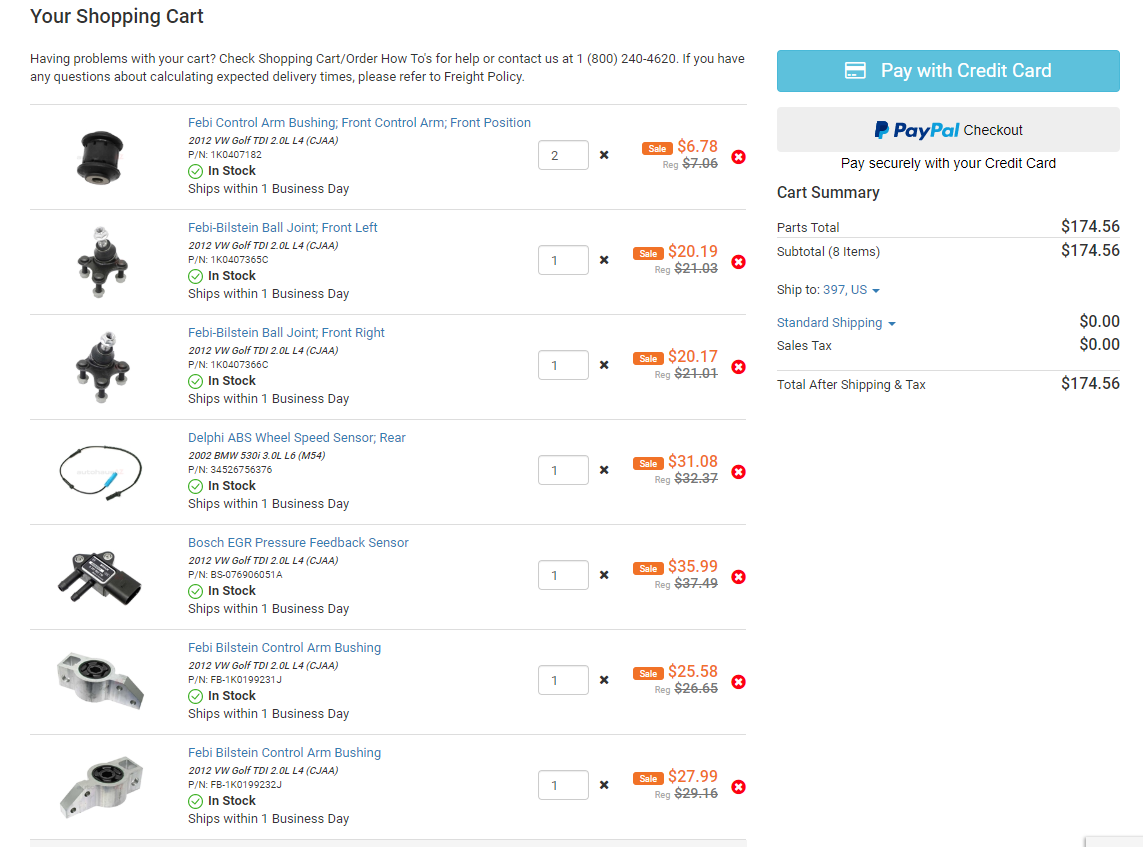Click In Stock checkmark for P/N 1K0407366C
This screenshot has width=1143, height=847.
click(x=195, y=381)
